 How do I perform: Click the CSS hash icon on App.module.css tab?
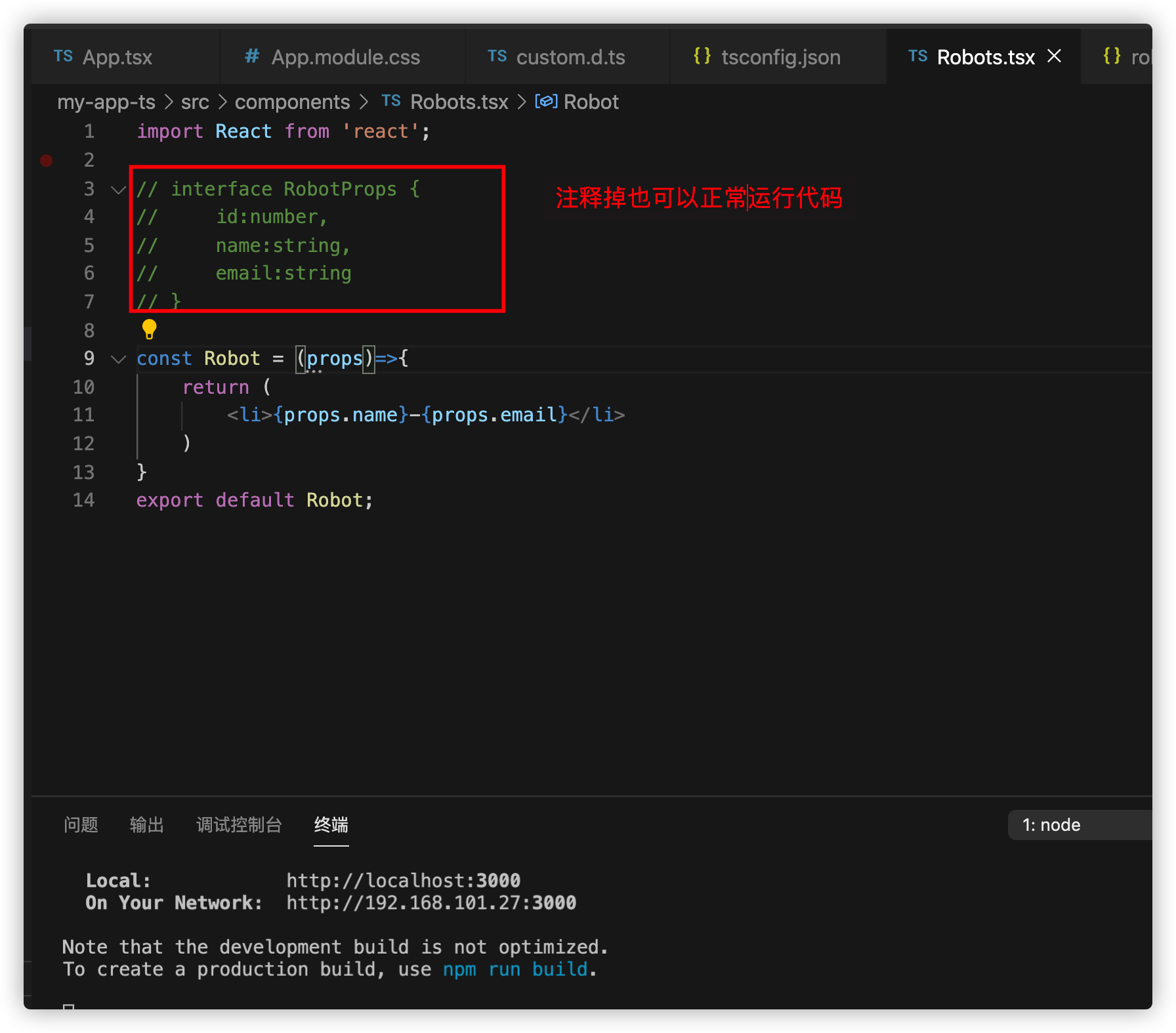[252, 56]
